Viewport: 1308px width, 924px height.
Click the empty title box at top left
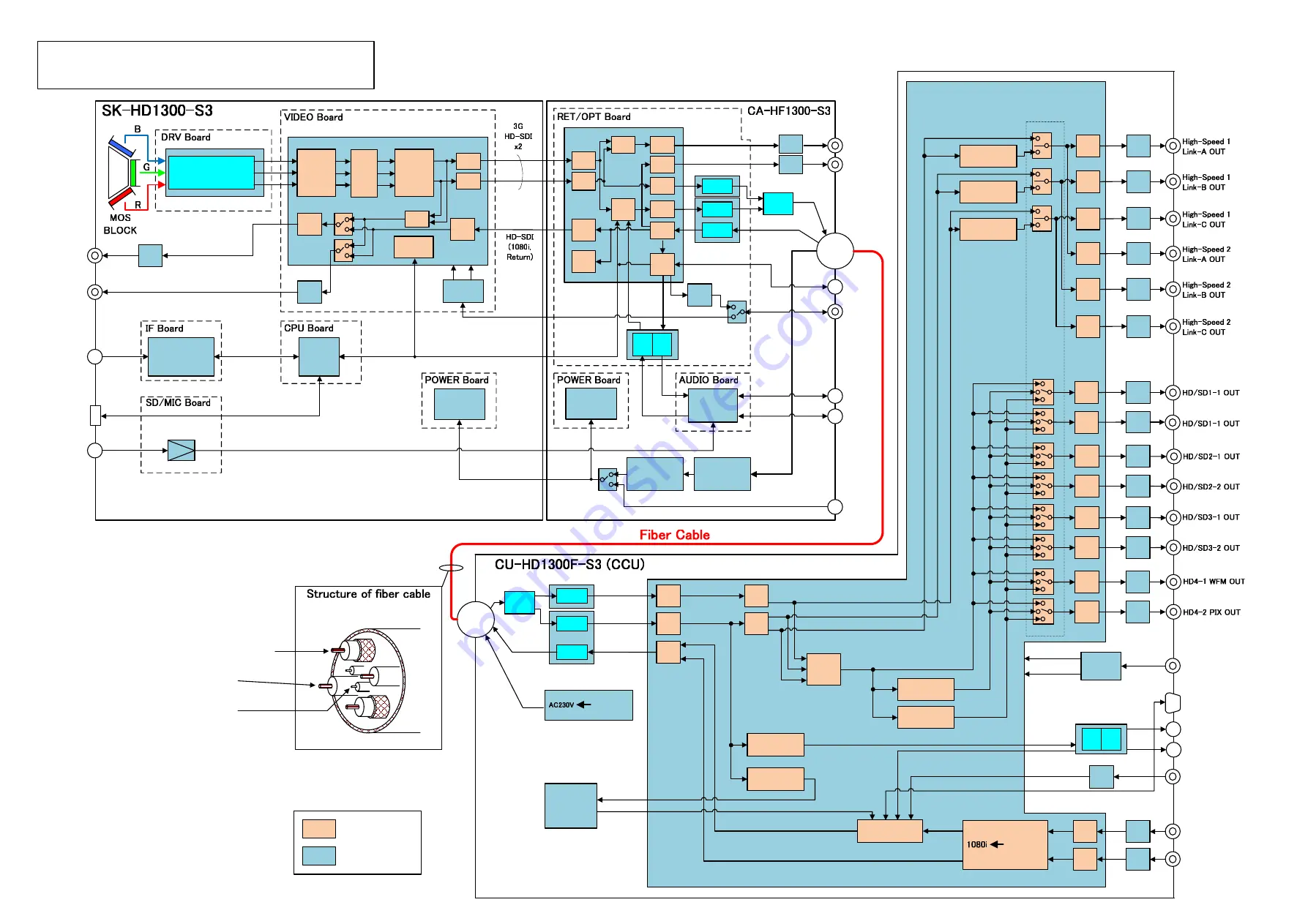(206, 65)
